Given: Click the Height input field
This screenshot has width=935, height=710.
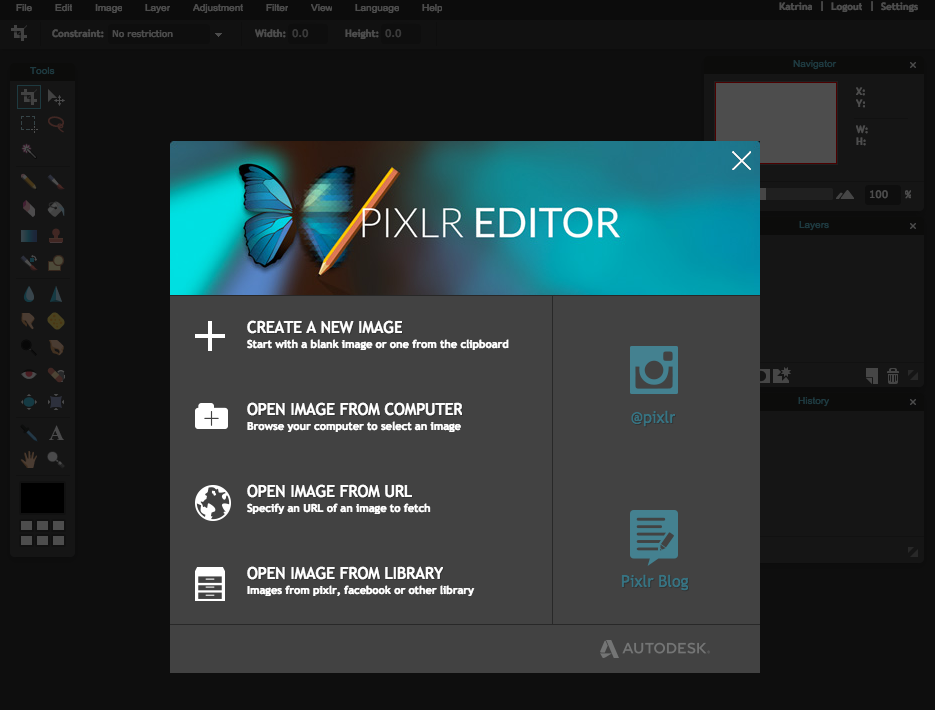Looking at the screenshot, I should [x=401, y=34].
